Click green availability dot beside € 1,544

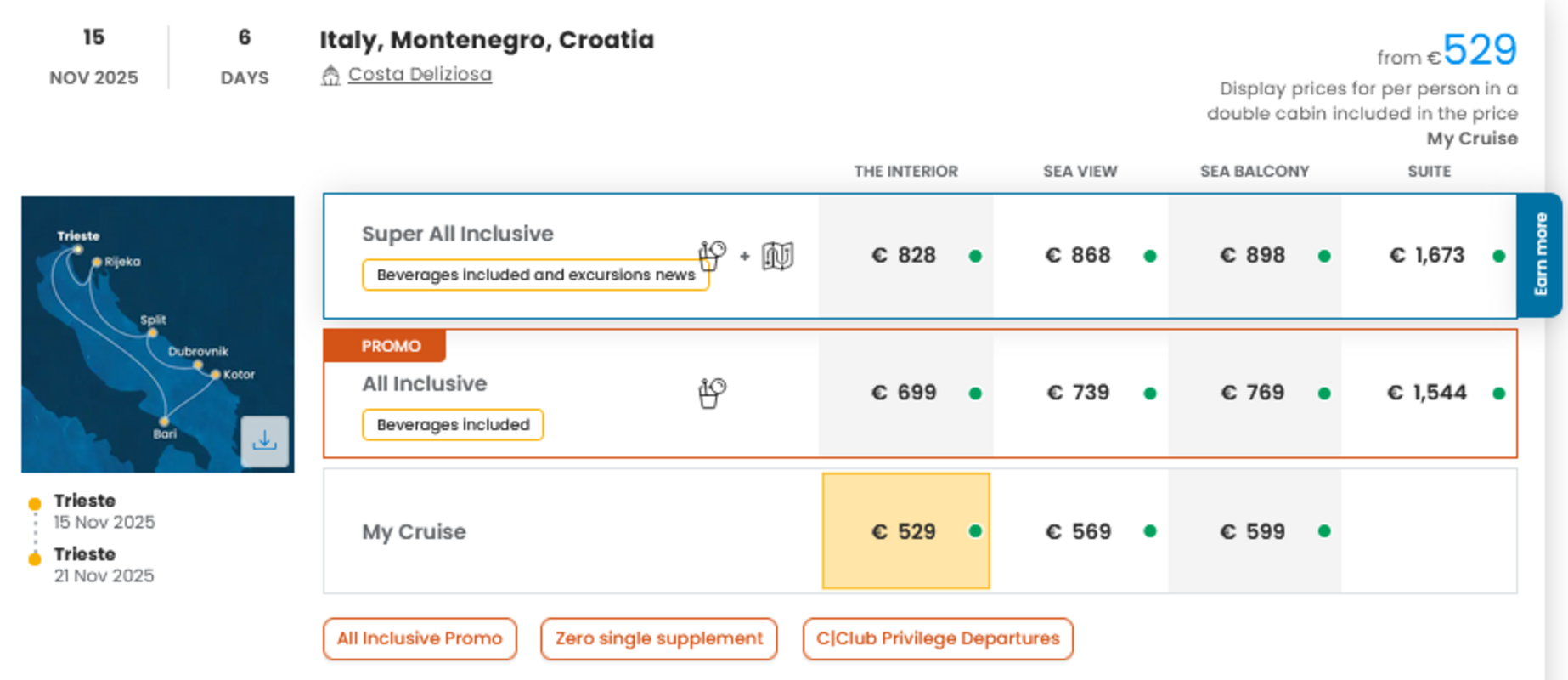(1498, 394)
